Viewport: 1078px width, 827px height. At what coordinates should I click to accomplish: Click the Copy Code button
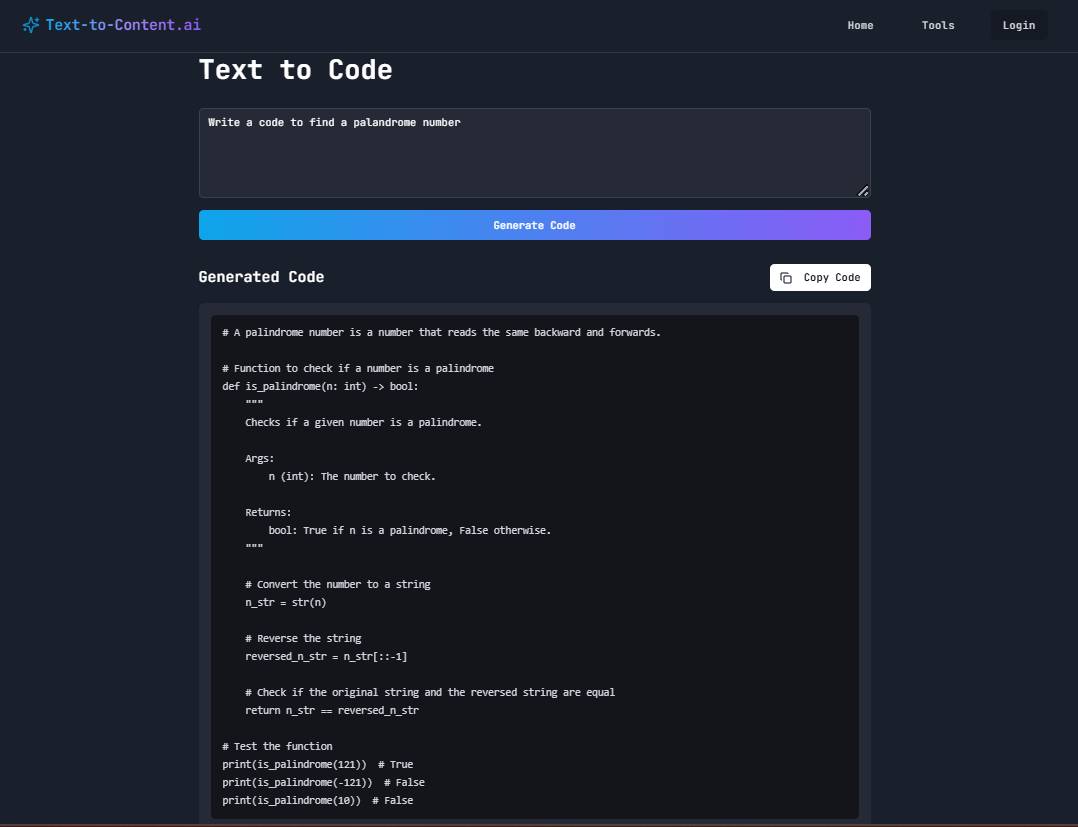(x=820, y=277)
